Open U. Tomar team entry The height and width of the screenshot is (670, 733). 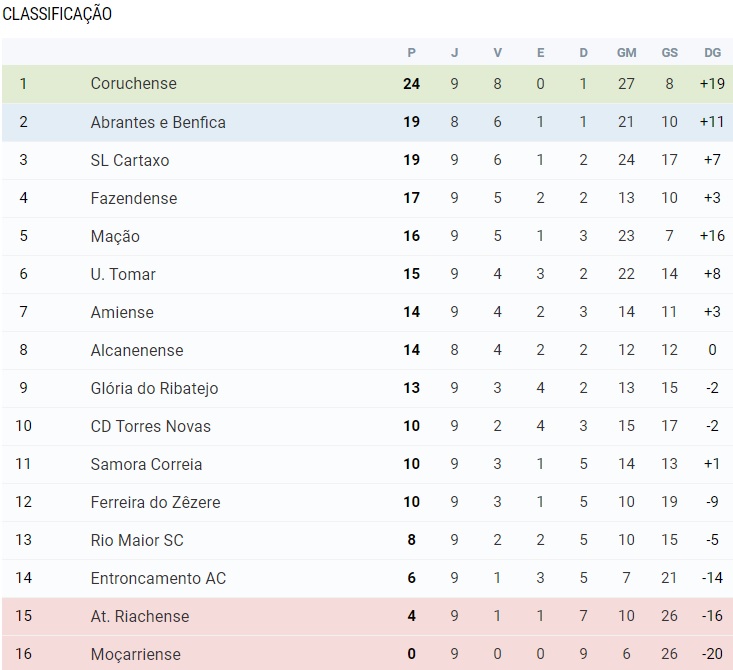pyautogui.click(x=123, y=274)
